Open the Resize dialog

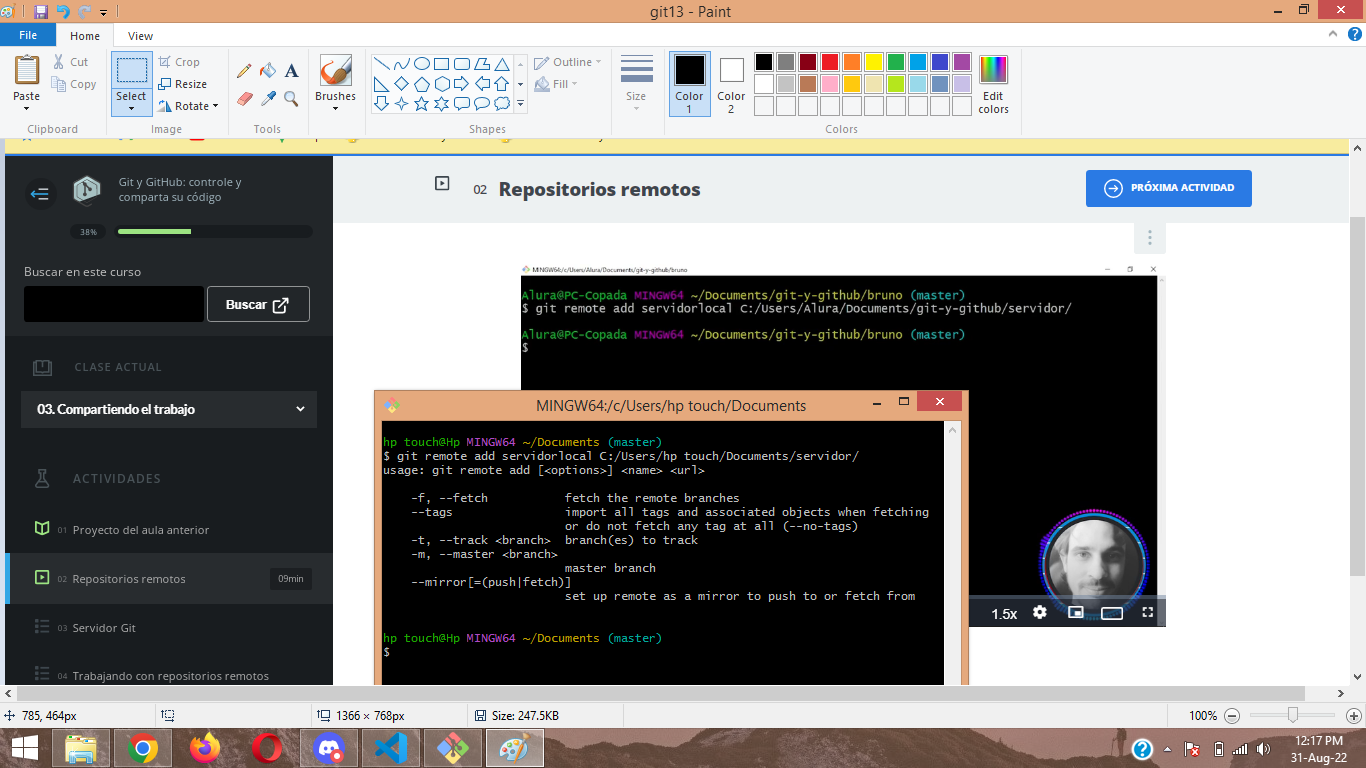pyautogui.click(x=183, y=84)
